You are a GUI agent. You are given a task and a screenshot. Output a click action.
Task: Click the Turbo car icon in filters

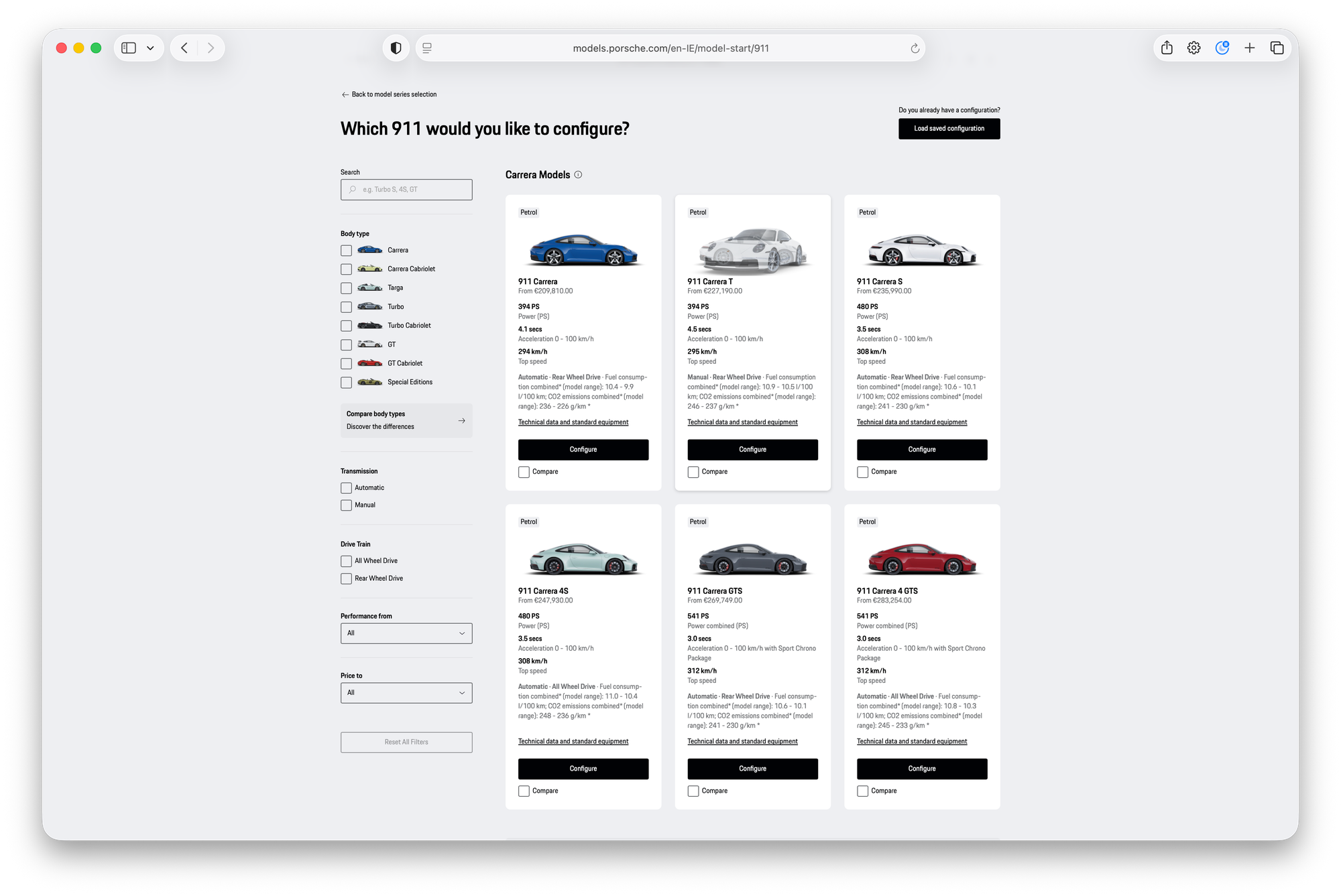(x=369, y=306)
